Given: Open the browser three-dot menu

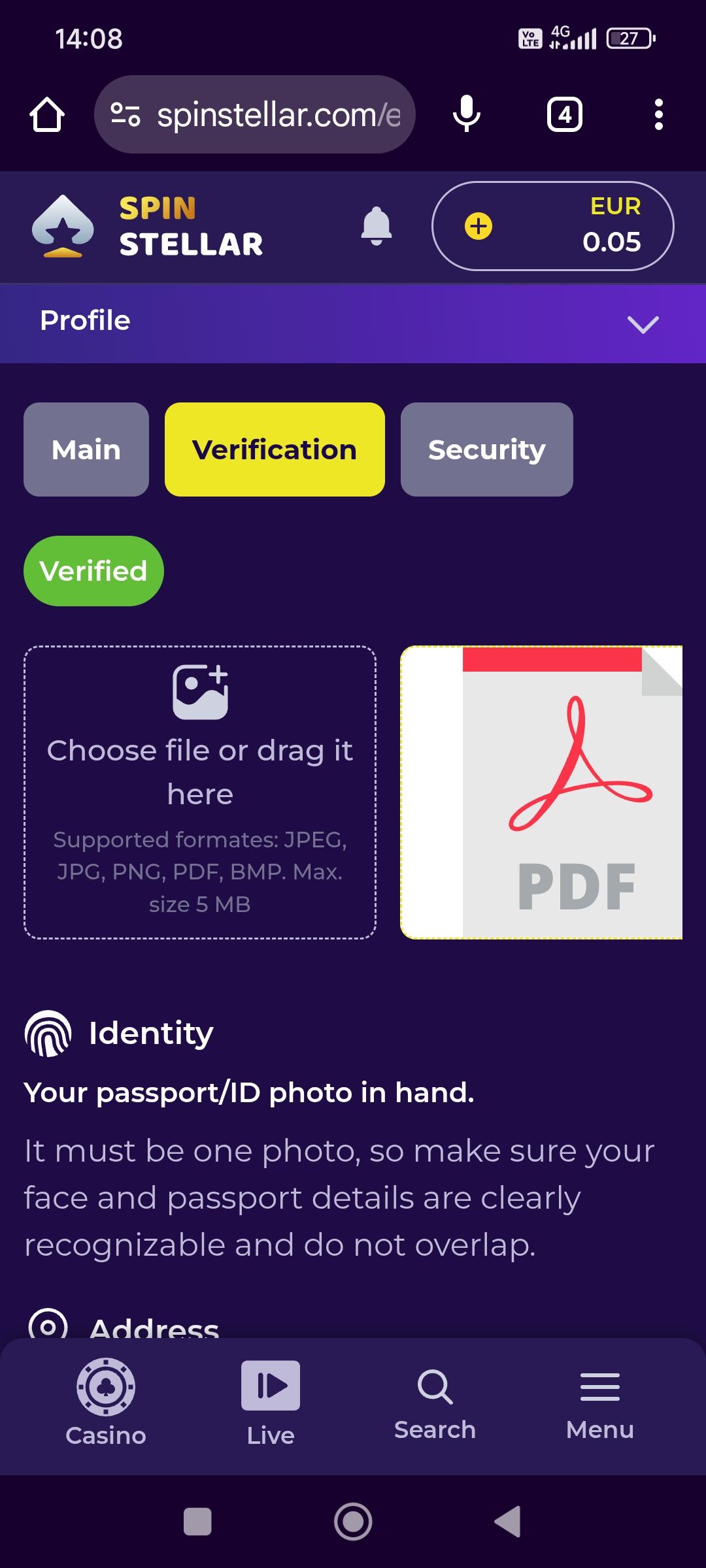Looking at the screenshot, I should 658,115.
